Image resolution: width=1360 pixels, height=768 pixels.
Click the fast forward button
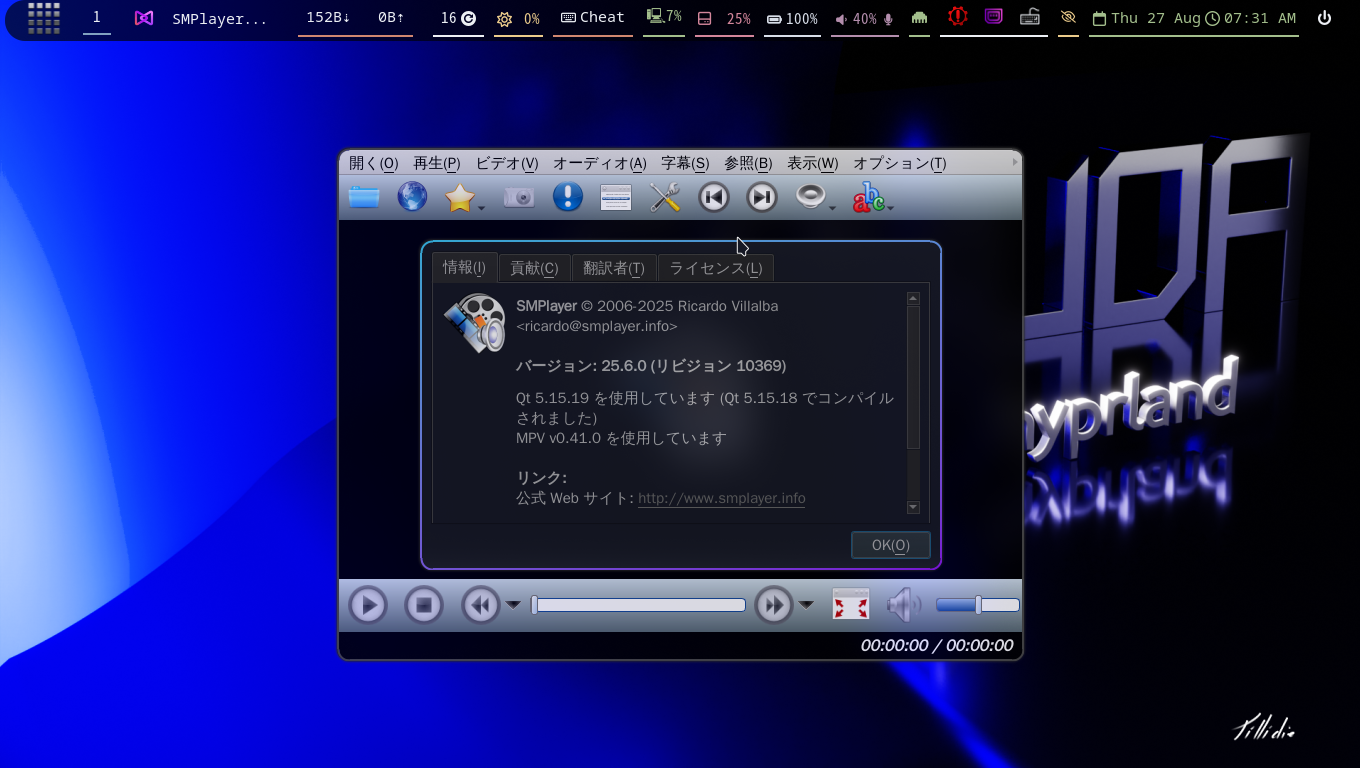tap(773, 605)
